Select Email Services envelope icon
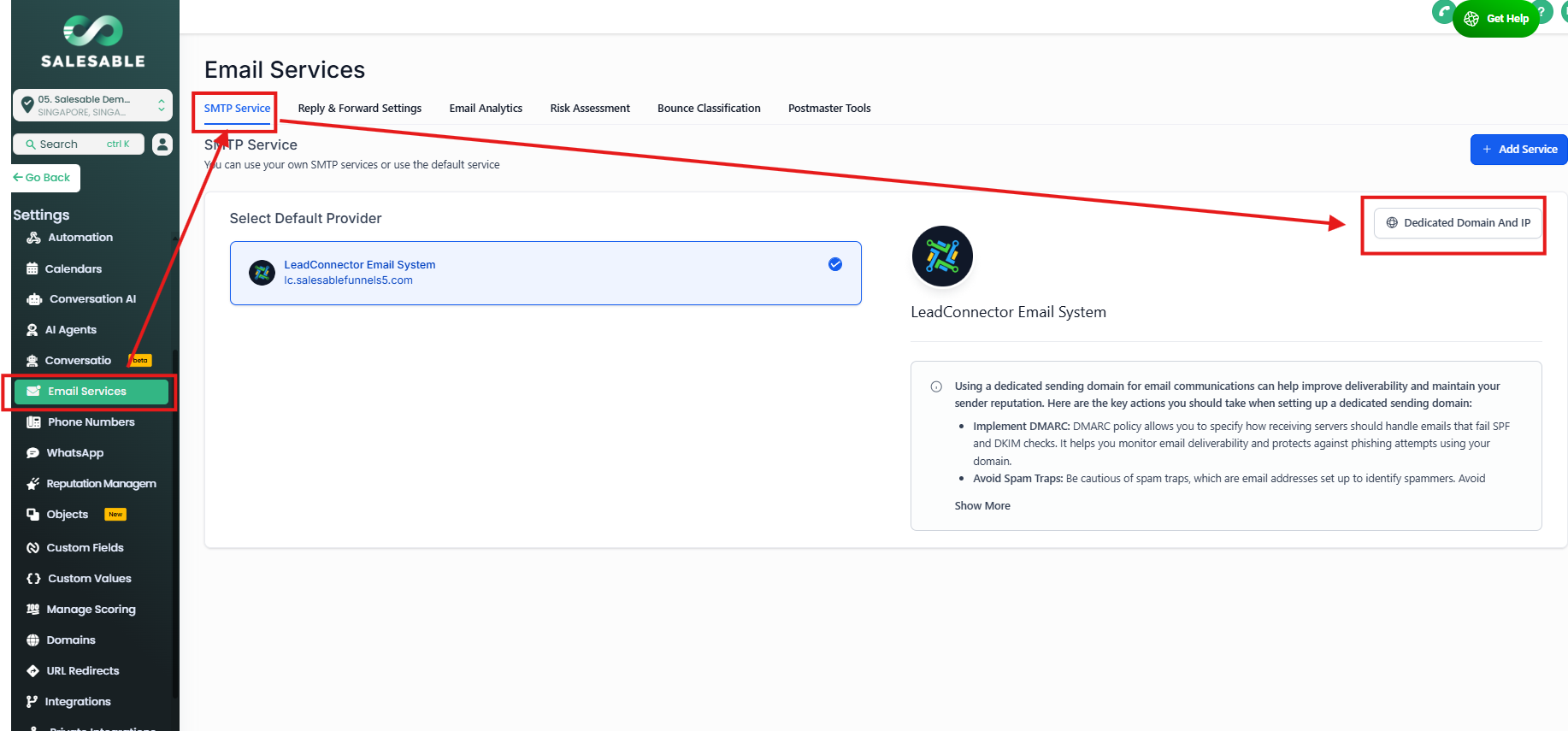The image size is (1568, 731). (33, 392)
